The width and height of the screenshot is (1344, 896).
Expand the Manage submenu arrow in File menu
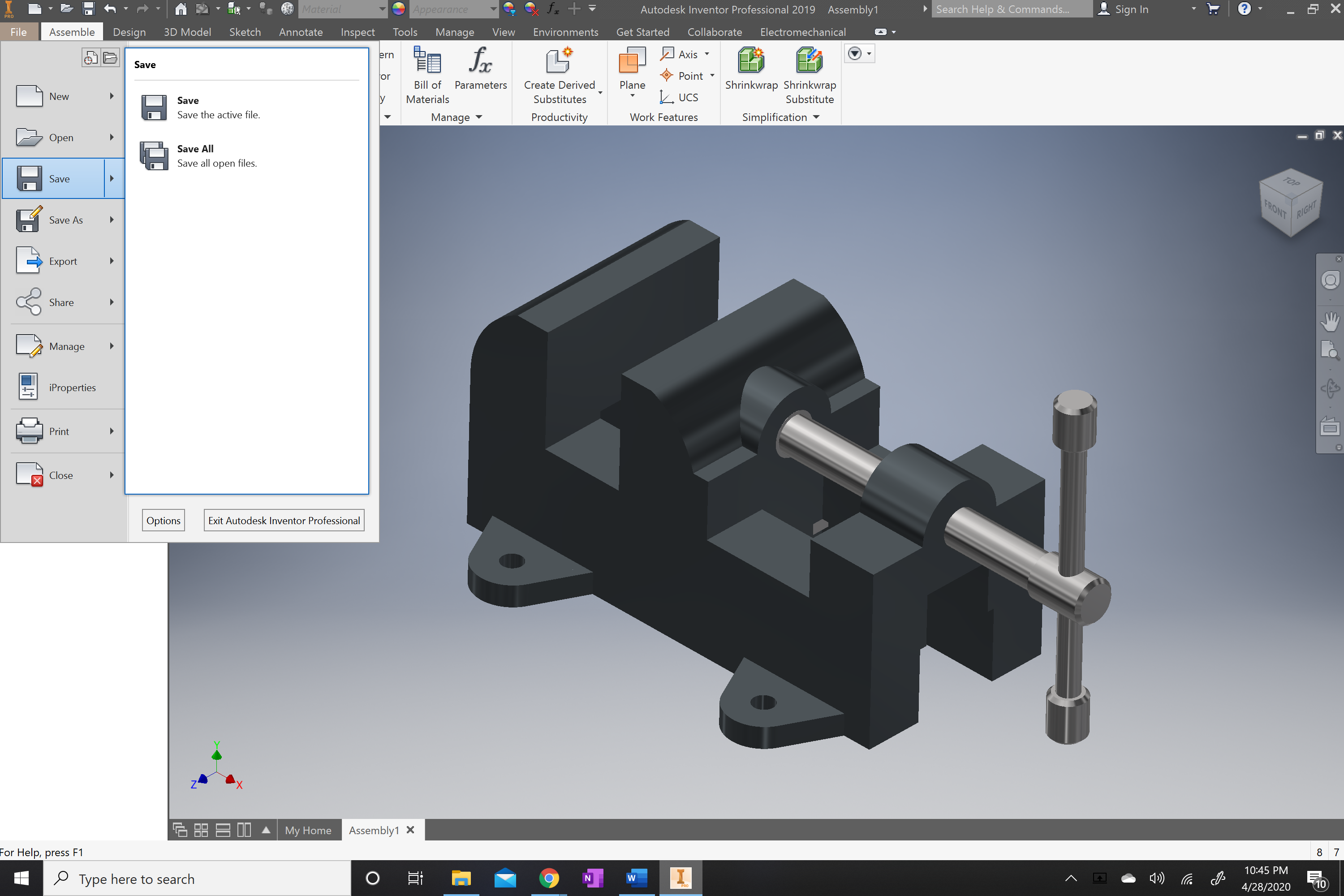tap(112, 346)
